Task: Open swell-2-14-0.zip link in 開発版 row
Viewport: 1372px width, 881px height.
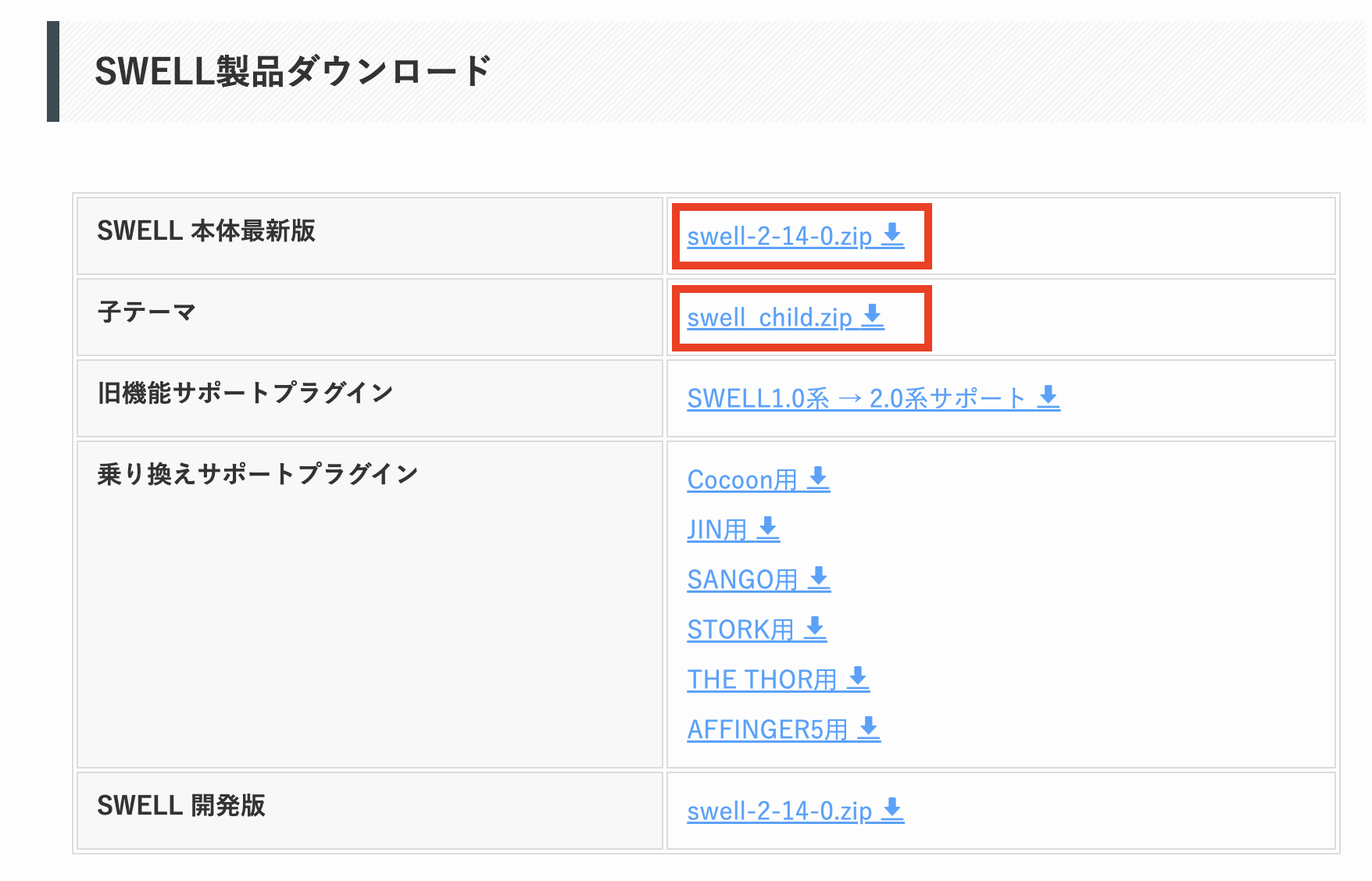Action: tap(780, 811)
